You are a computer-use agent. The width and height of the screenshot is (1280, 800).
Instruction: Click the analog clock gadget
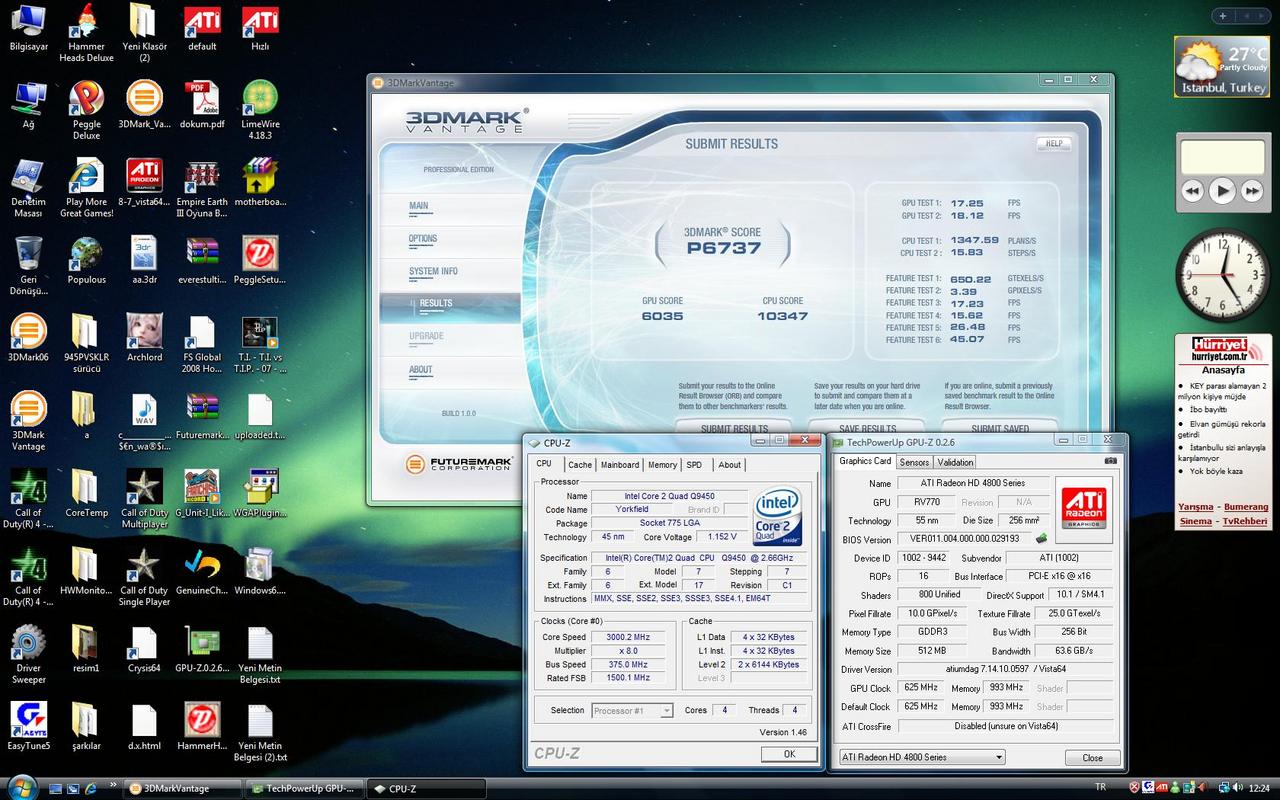[1222, 275]
